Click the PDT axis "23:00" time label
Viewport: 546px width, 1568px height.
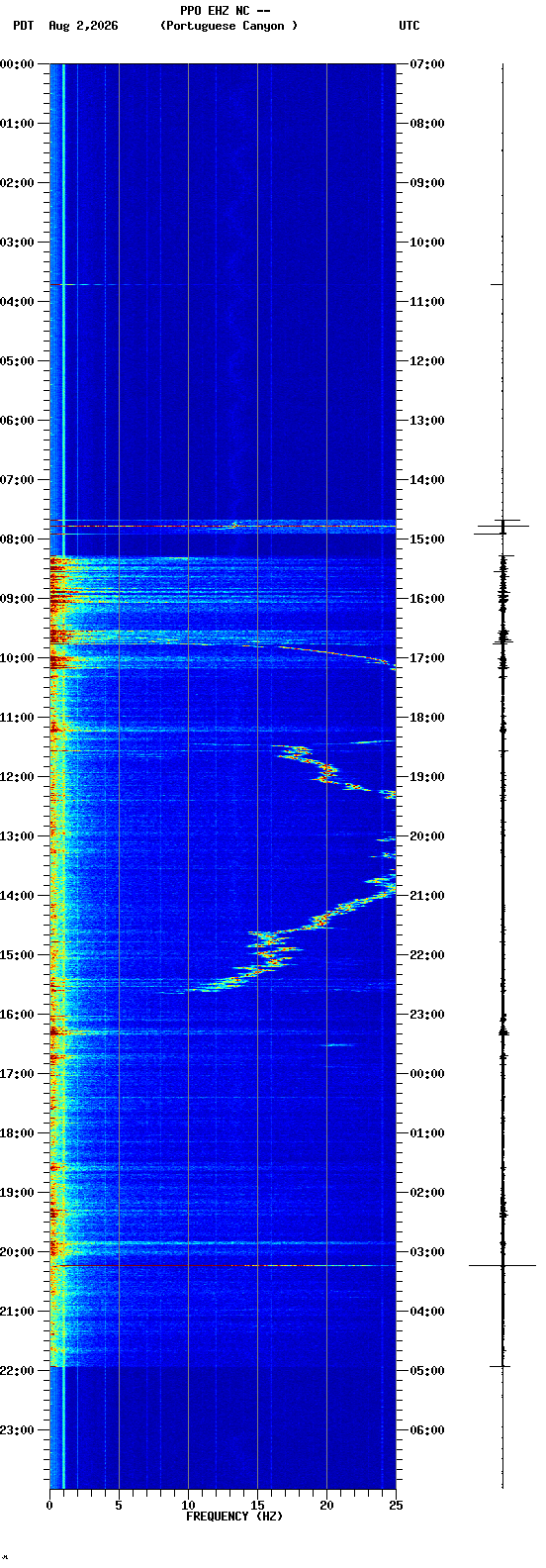coord(18,1430)
